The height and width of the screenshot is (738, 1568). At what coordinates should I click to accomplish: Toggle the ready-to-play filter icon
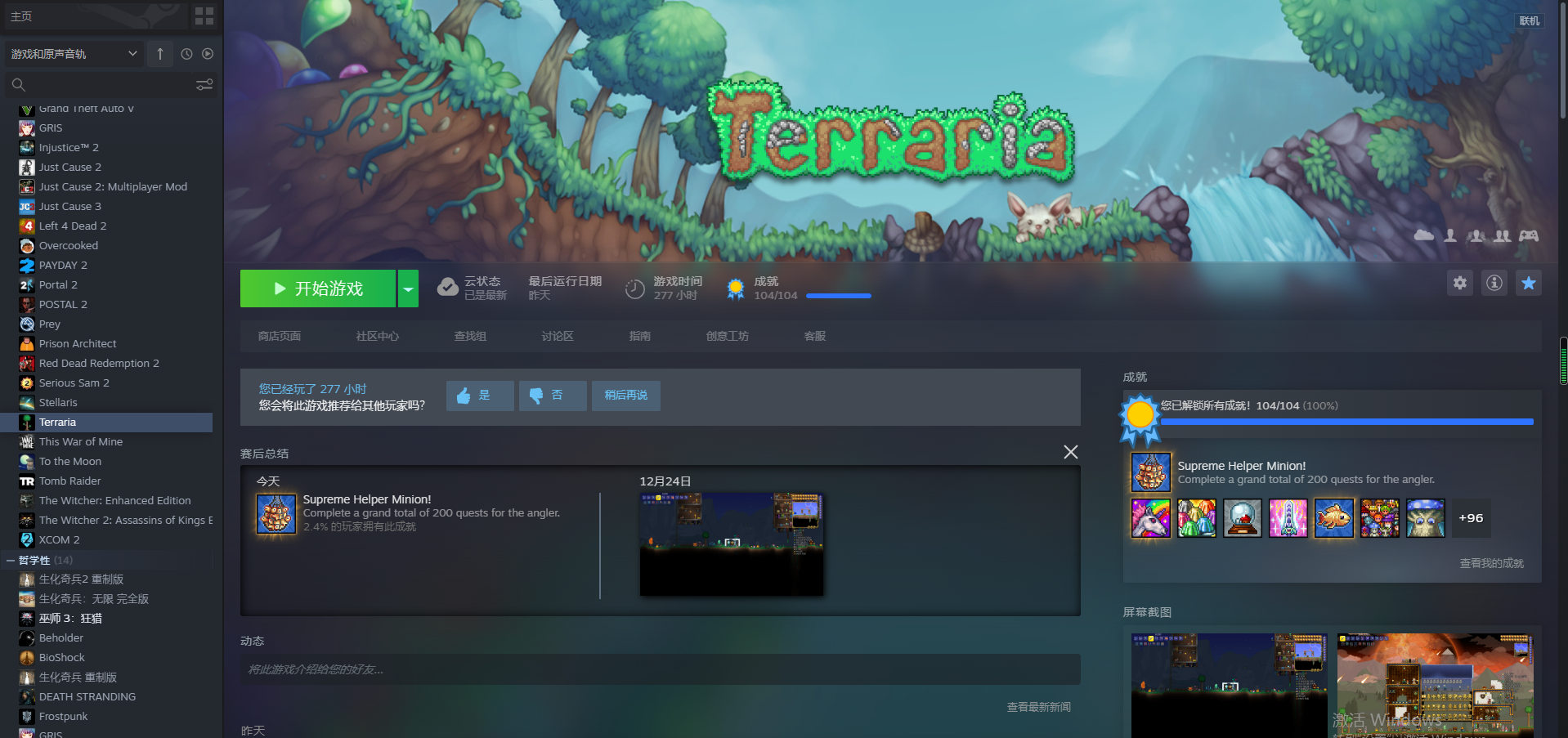tap(208, 54)
